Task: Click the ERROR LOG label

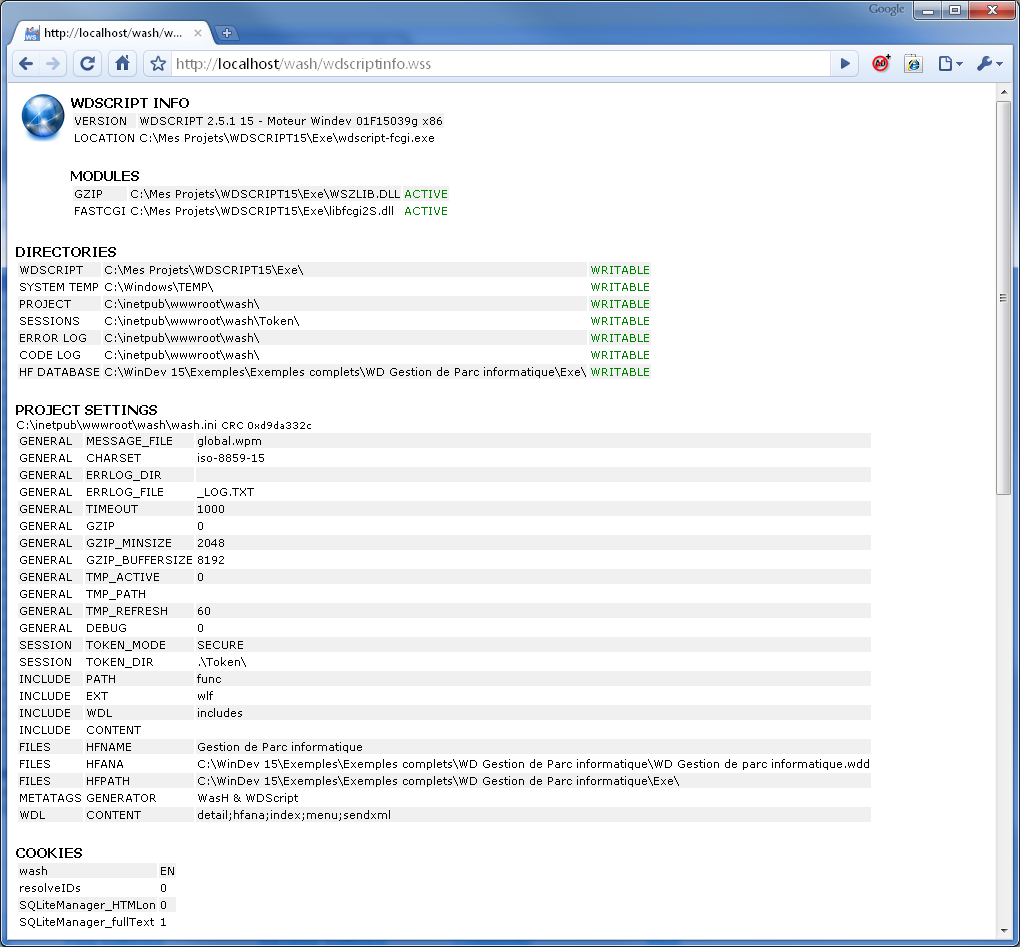Action: [x=53, y=338]
